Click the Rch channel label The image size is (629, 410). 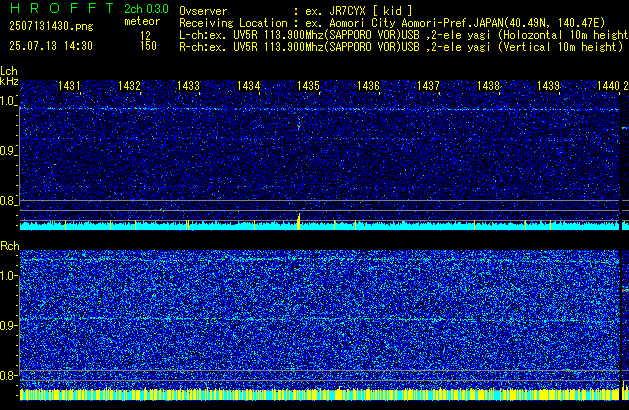[10, 246]
